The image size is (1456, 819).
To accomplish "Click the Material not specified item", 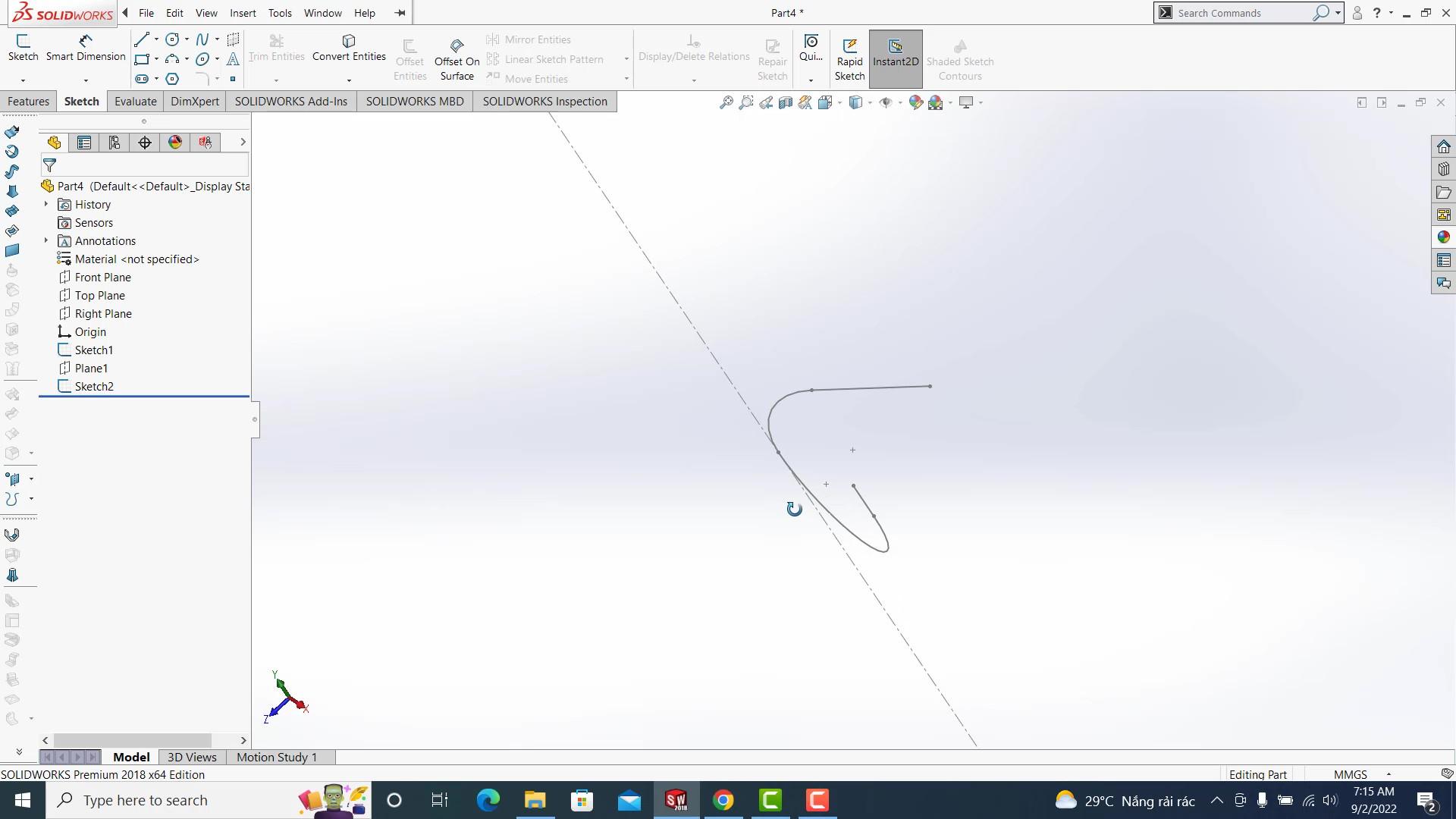I will [136, 259].
